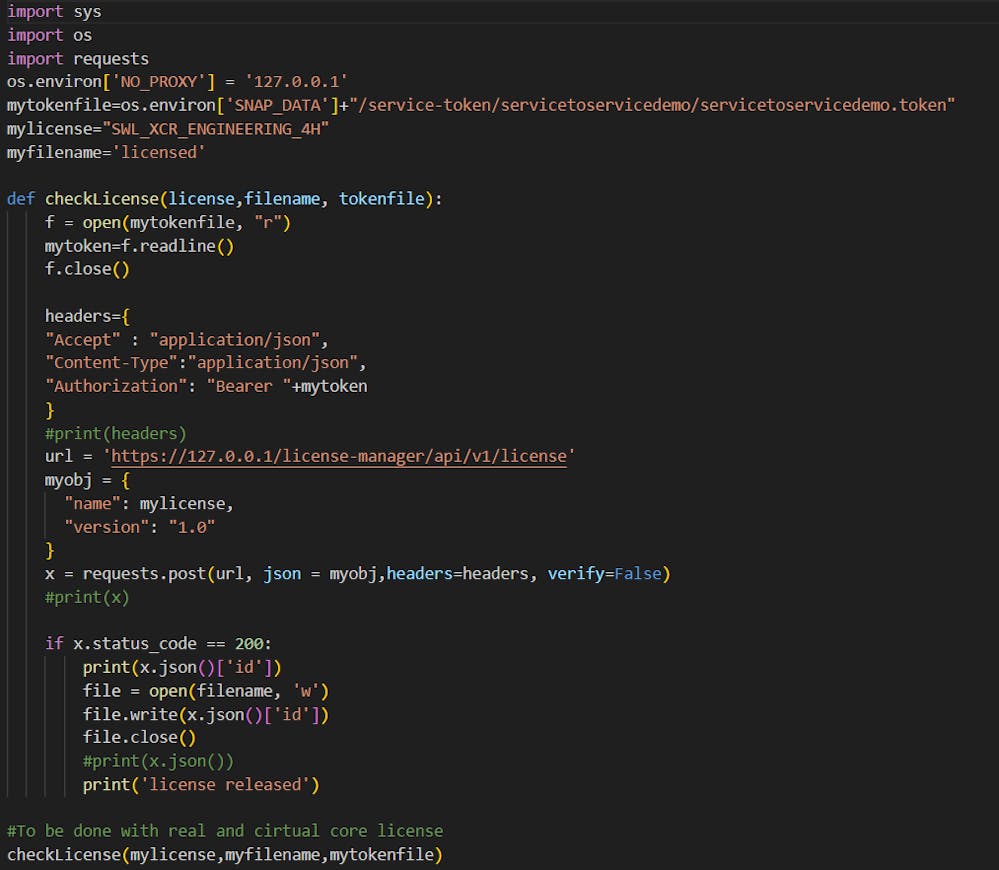The height and width of the screenshot is (870, 999).
Task: Click the file.write(x.json()['id']) line
Action: tap(206, 715)
